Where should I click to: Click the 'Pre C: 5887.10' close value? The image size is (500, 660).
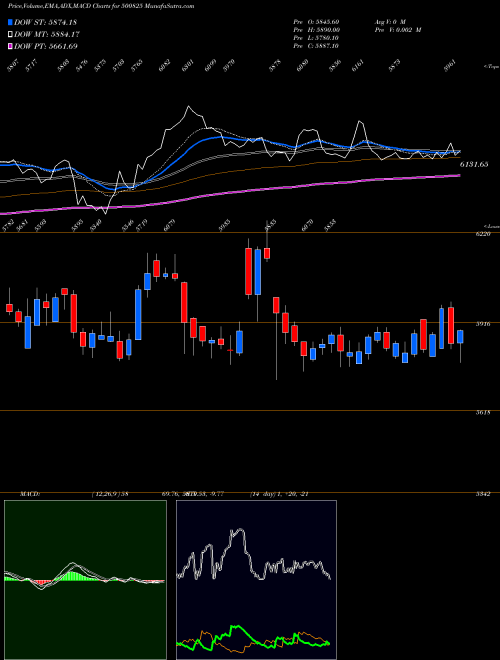pyautogui.click(x=316, y=46)
